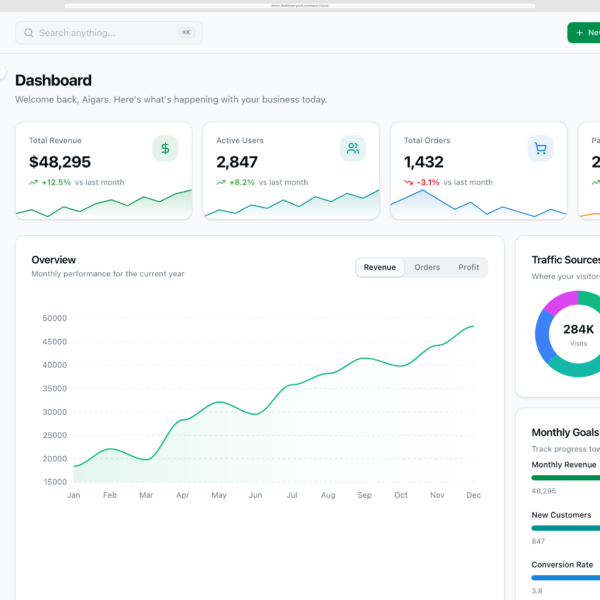Click the "Jan" label on the chart axis
Screen dimensions: 600x600
click(x=73, y=495)
